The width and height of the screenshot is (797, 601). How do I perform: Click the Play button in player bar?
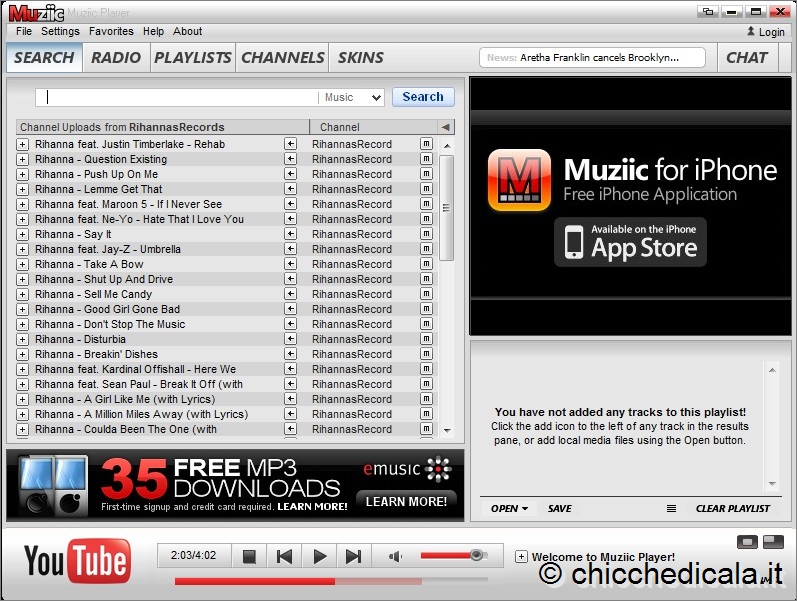pos(320,556)
